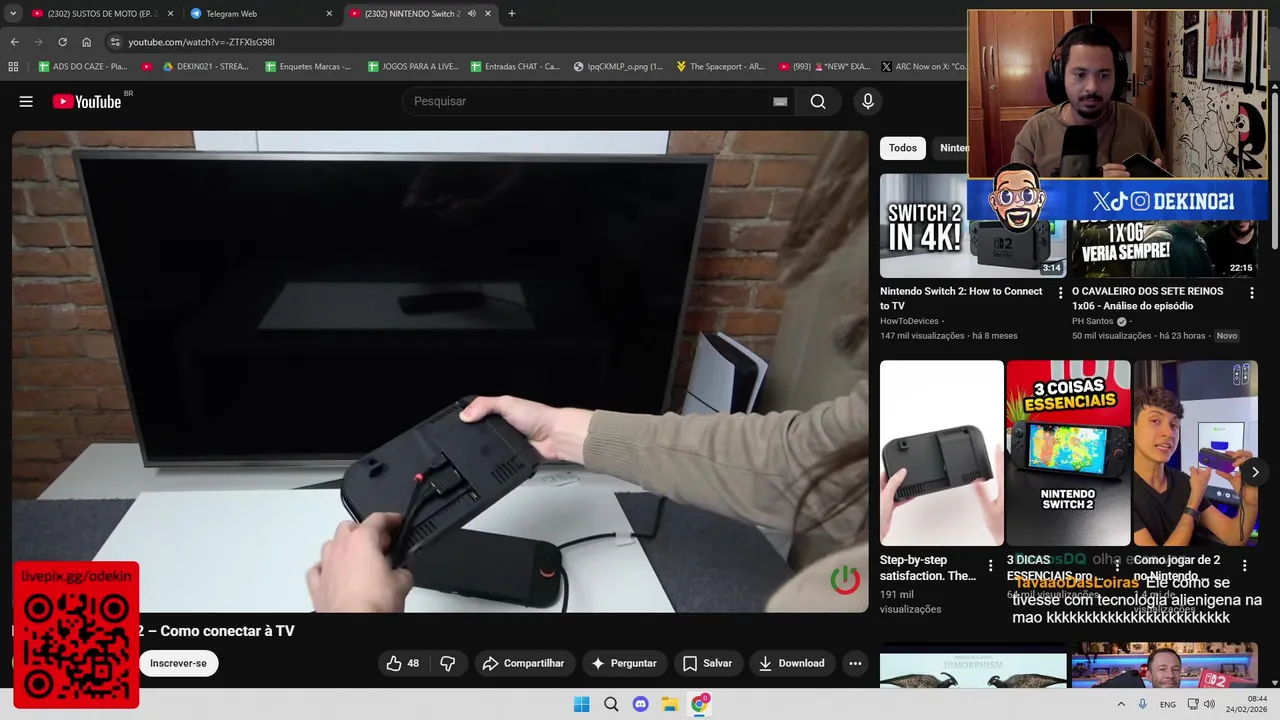Click the address bar URL
Image resolution: width=1280 pixels, height=720 pixels.
coord(201,42)
